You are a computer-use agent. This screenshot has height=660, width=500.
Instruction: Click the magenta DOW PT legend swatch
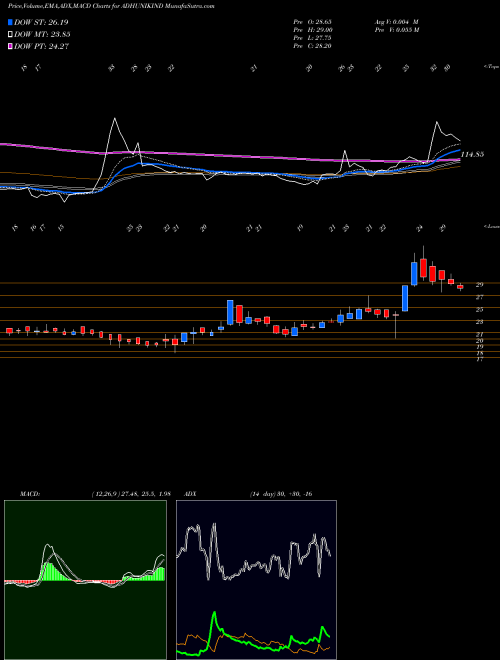pyautogui.click(x=11, y=47)
